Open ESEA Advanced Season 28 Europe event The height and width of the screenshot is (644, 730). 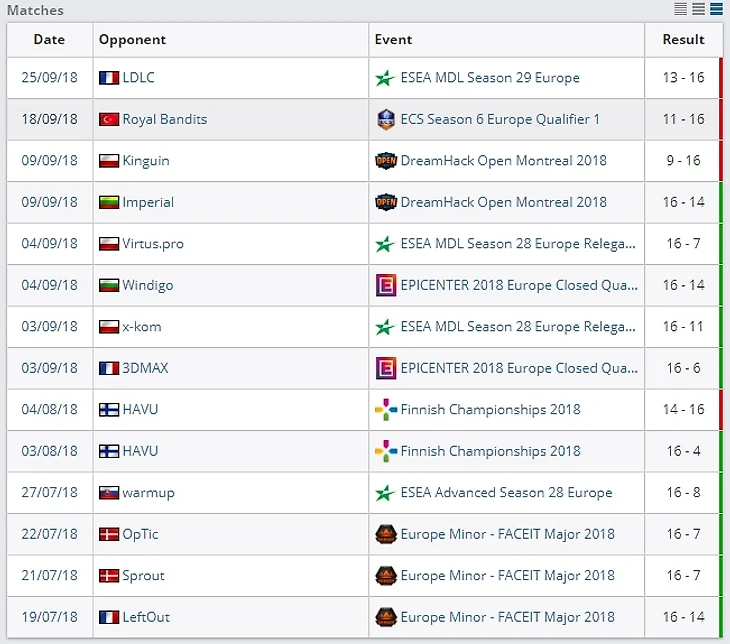coord(506,493)
